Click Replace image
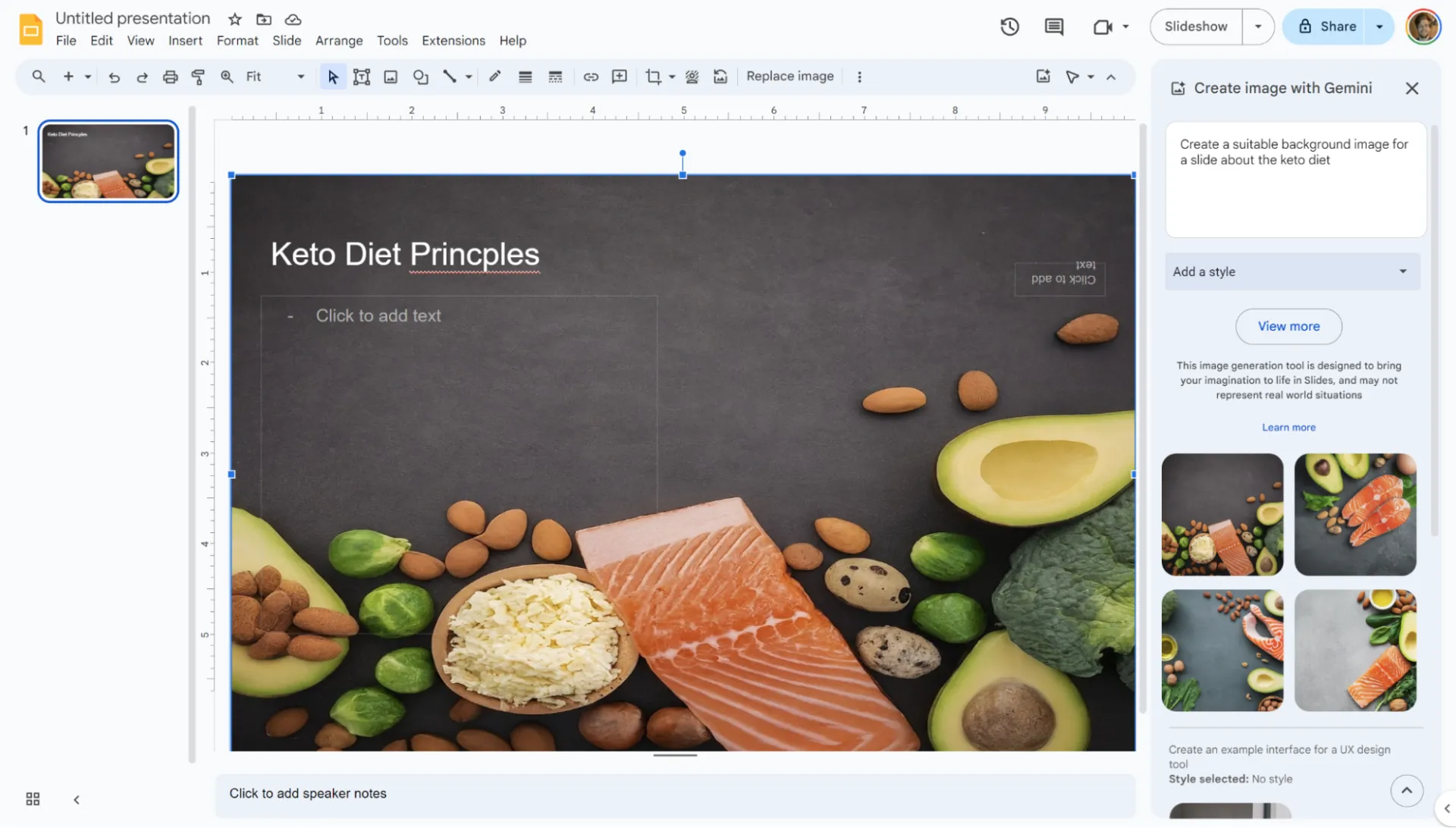The image size is (1456, 828). (x=789, y=77)
